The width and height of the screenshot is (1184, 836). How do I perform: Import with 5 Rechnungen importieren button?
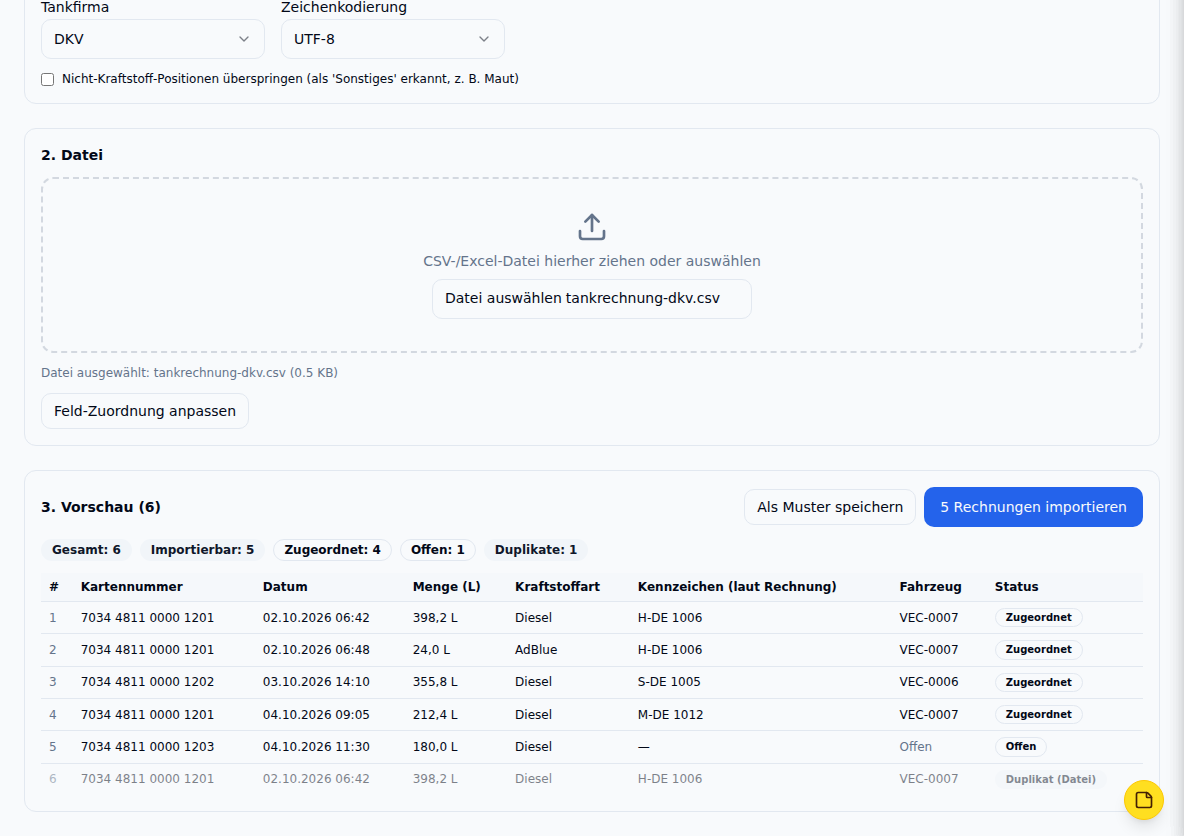(x=1033, y=507)
